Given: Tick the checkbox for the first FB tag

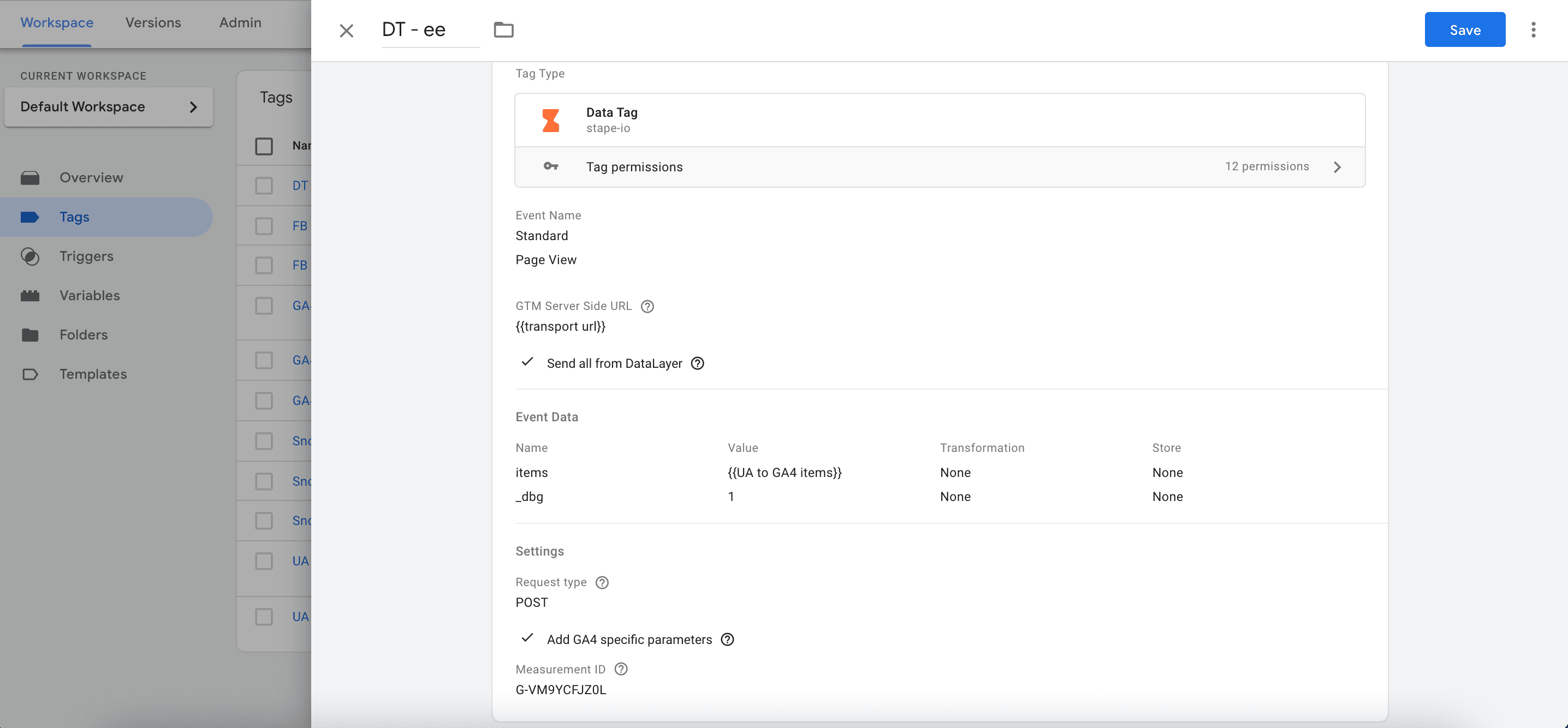Looking at the screenshot, I should click(264, 226).
